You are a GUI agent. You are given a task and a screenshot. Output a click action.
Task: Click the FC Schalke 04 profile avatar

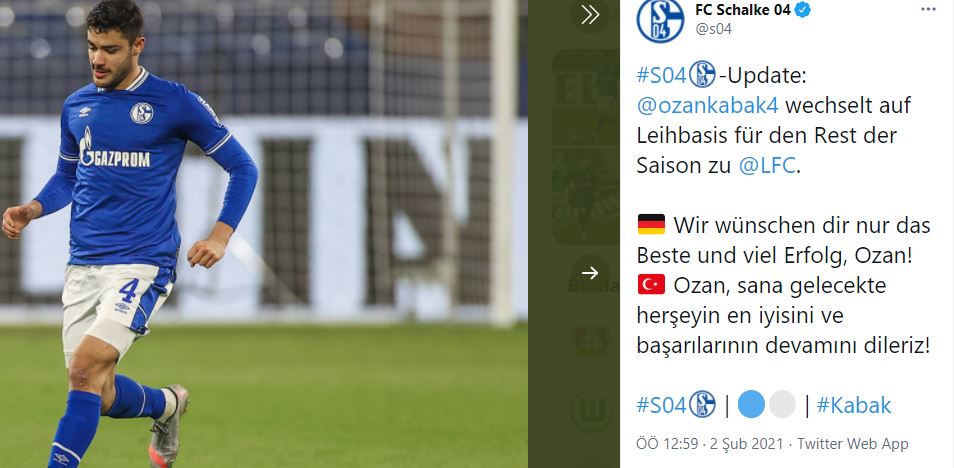660,21
